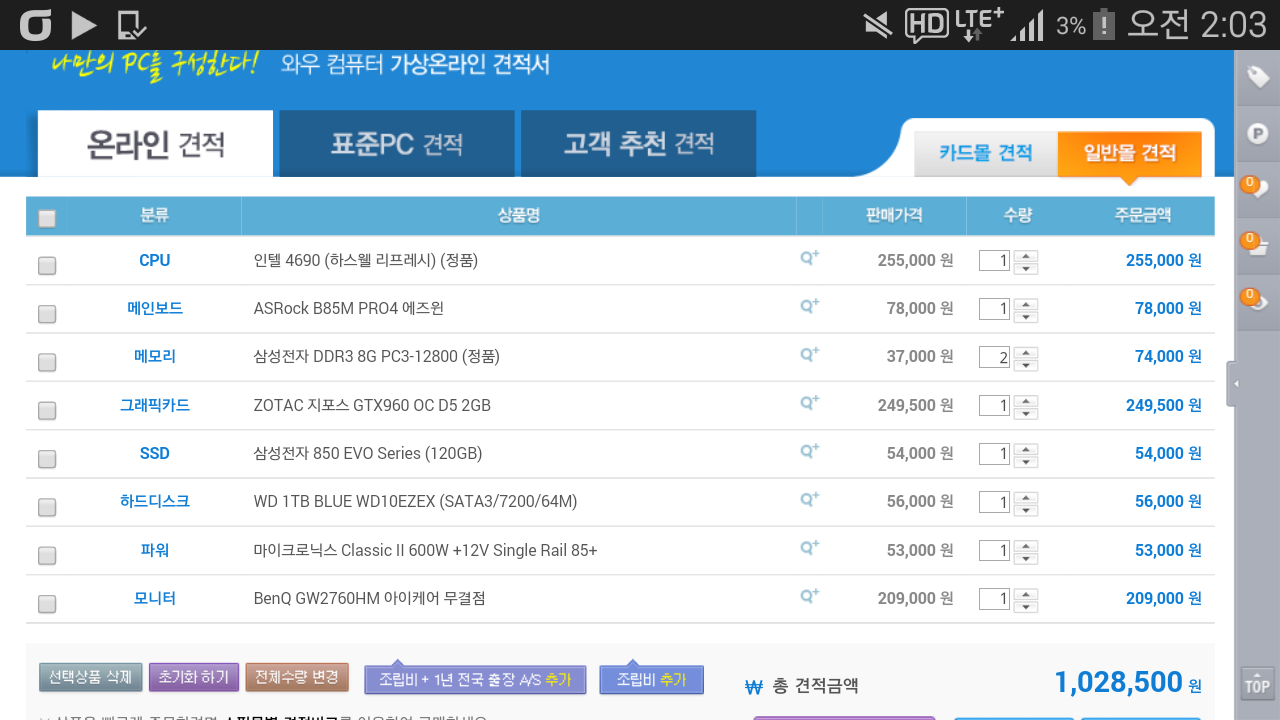Jump to page top with the TOP button
The image size is (1280, 720).
click(x=1257, y=685)
